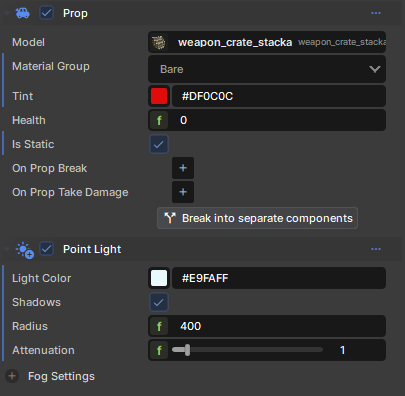
Task: Collapse the Prop component section
Action: 6,13
